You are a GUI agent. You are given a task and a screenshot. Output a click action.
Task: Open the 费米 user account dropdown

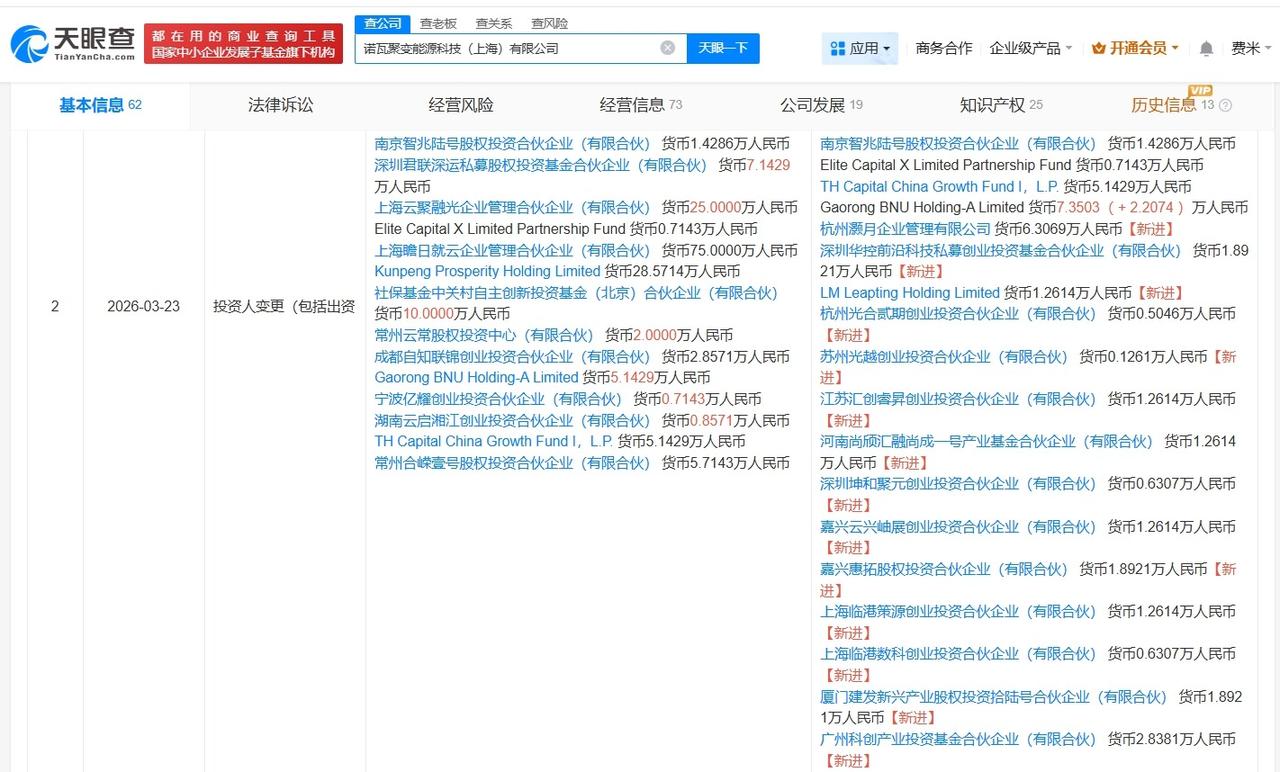coord(1248,47)
